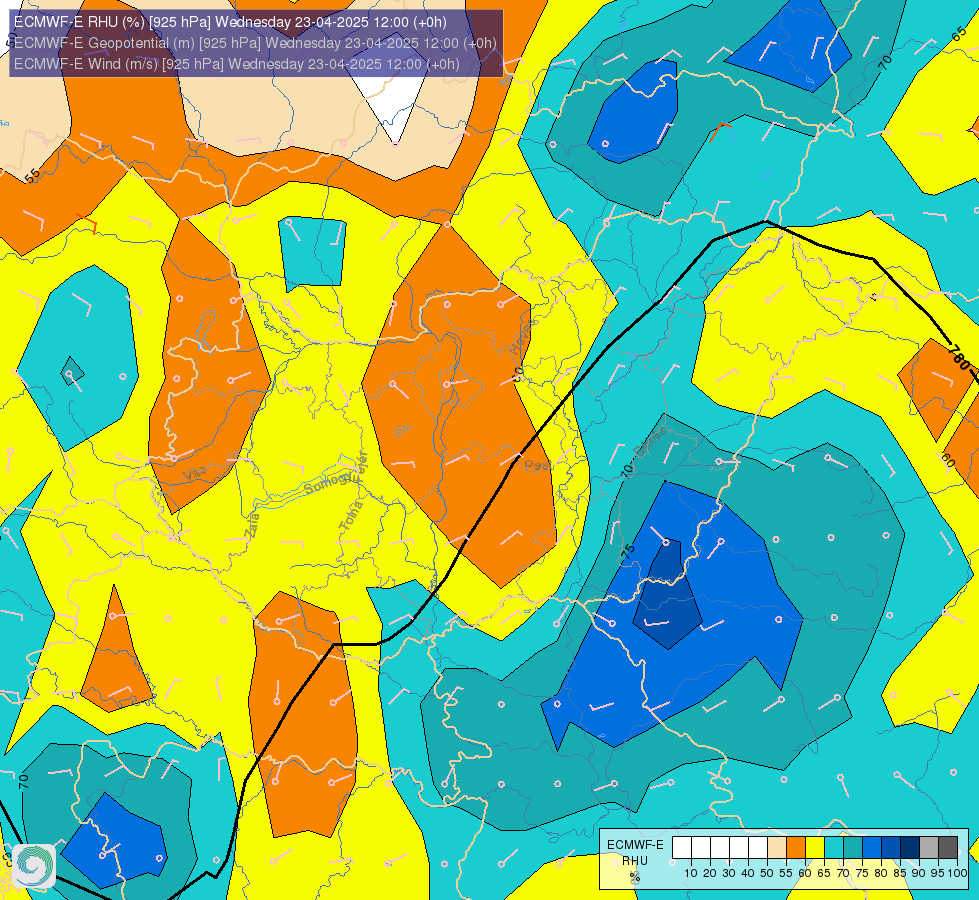The height and width of the screenshot is (900, 979).
Task: Click the 'Somogy' county label on map
Action: pos(329,482)
